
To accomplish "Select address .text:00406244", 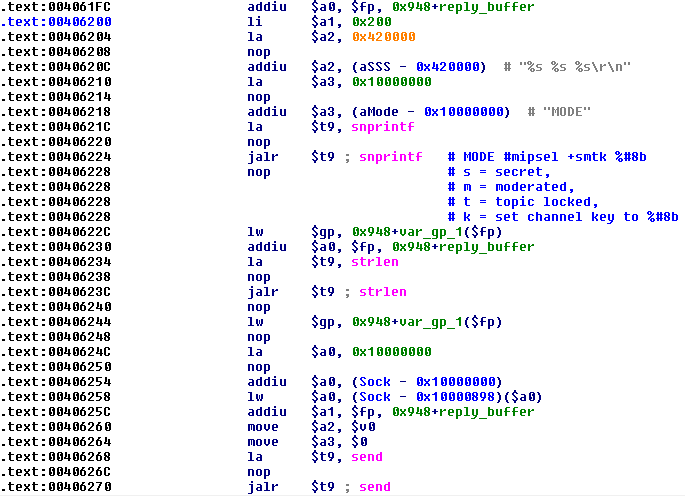I will (x=56, y=322).
